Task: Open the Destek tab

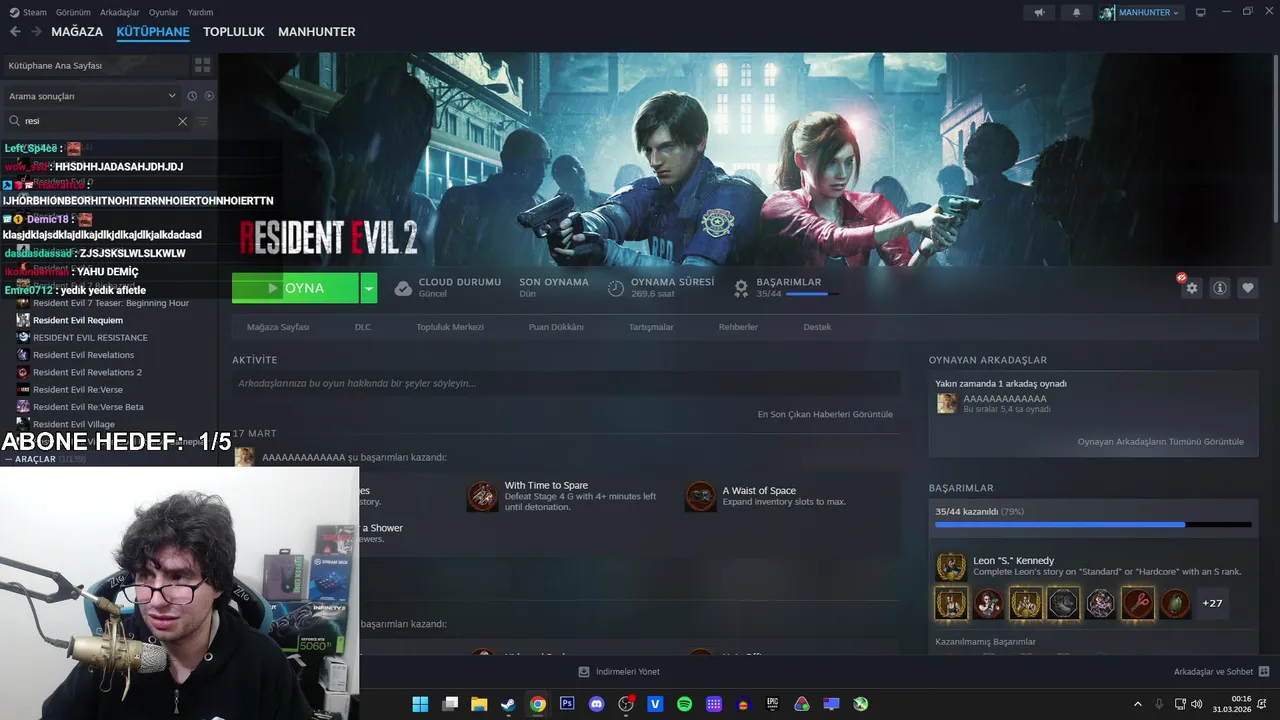Action: 817,327
